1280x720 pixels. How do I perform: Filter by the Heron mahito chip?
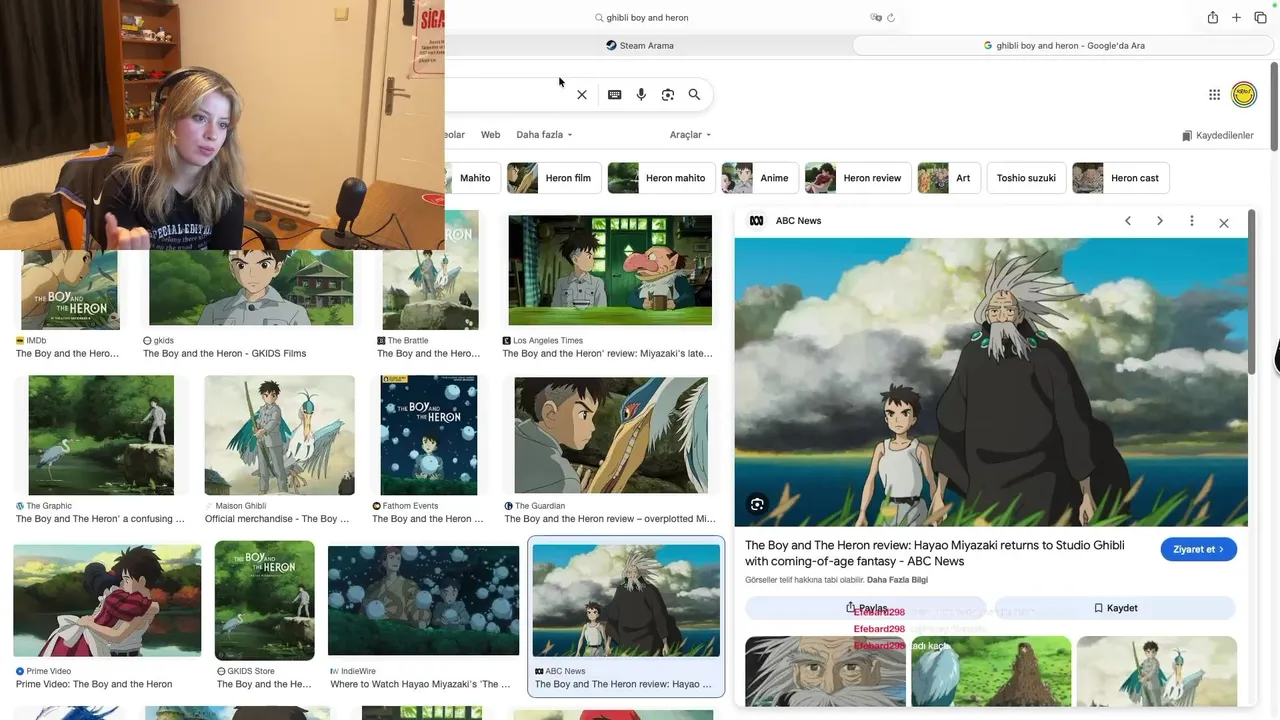pos(661,178)
